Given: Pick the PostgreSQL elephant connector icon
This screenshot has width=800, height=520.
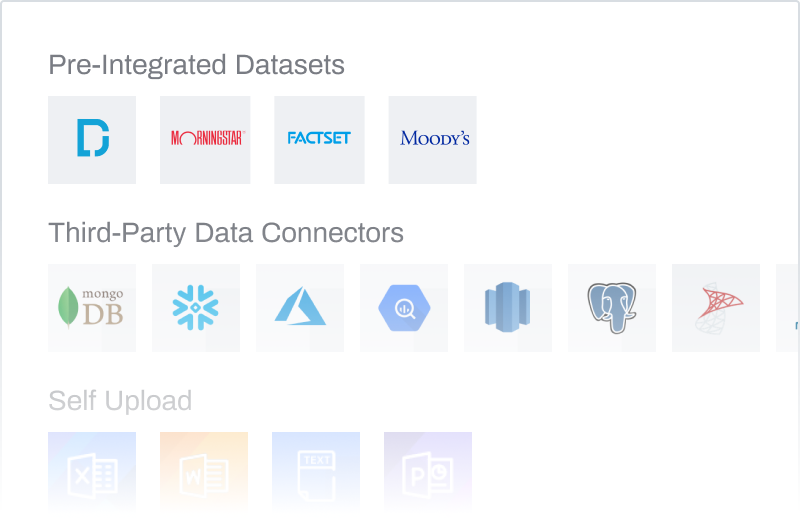Looking at the screenshot, I should [x=612, y=307].
